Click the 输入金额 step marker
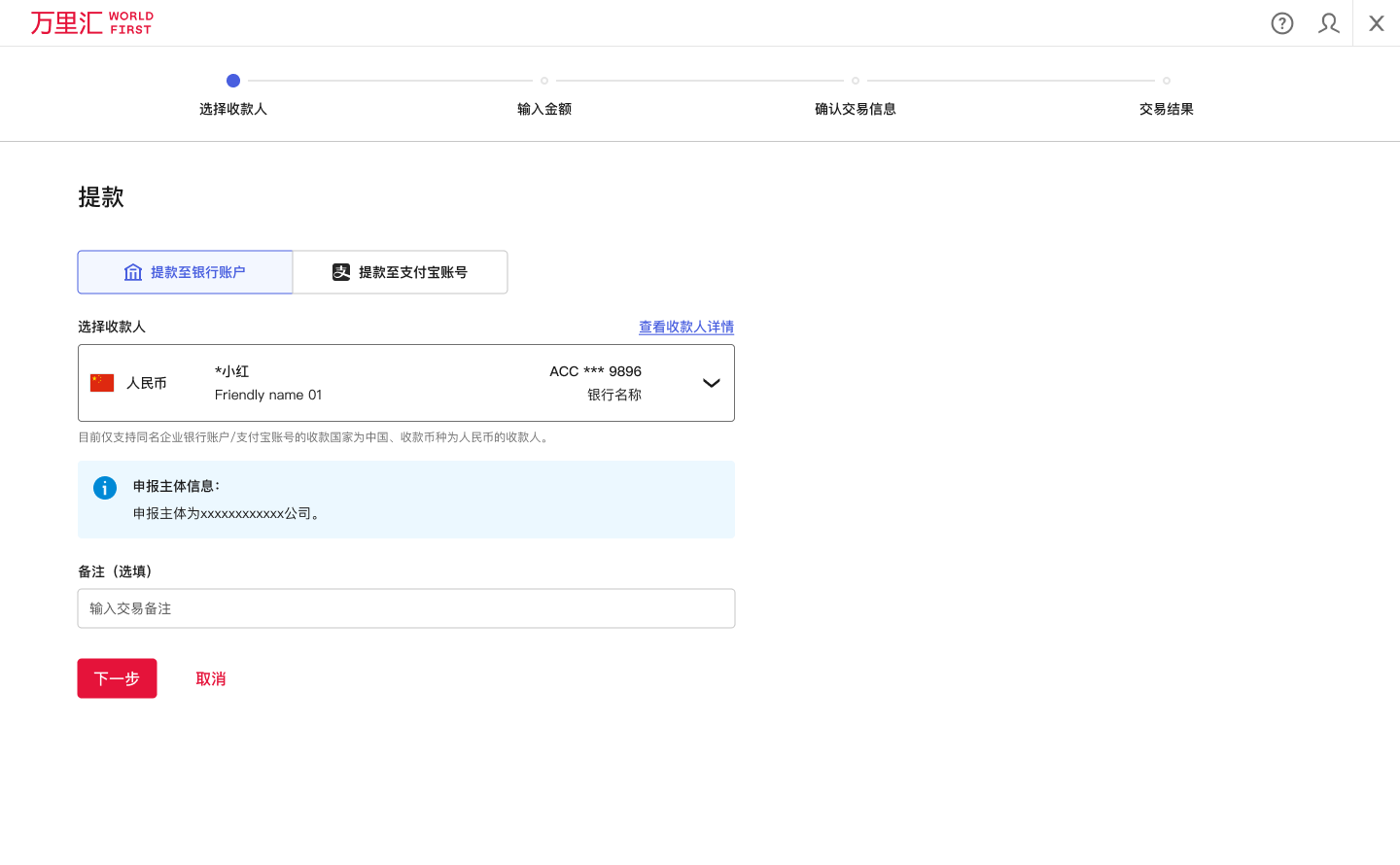The width and height of the screenshot is (1400, 865). point(543,81)
